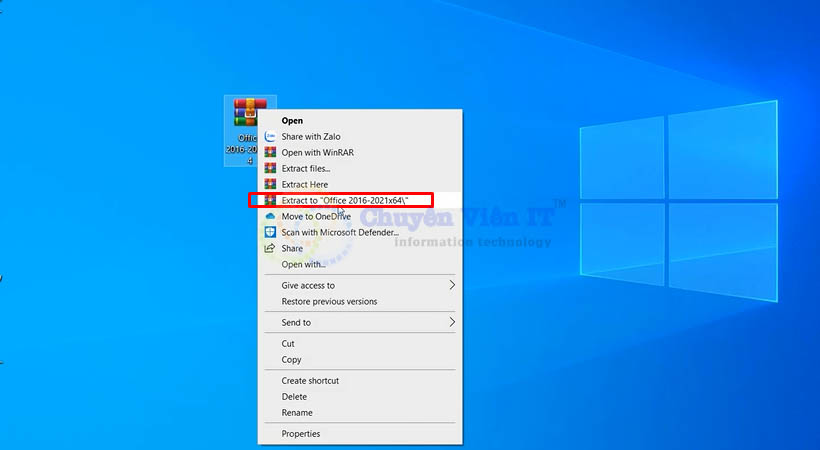Click the icon next to Extract files...
This screenshot has width=820, height=450.
[x=270, y=169]
